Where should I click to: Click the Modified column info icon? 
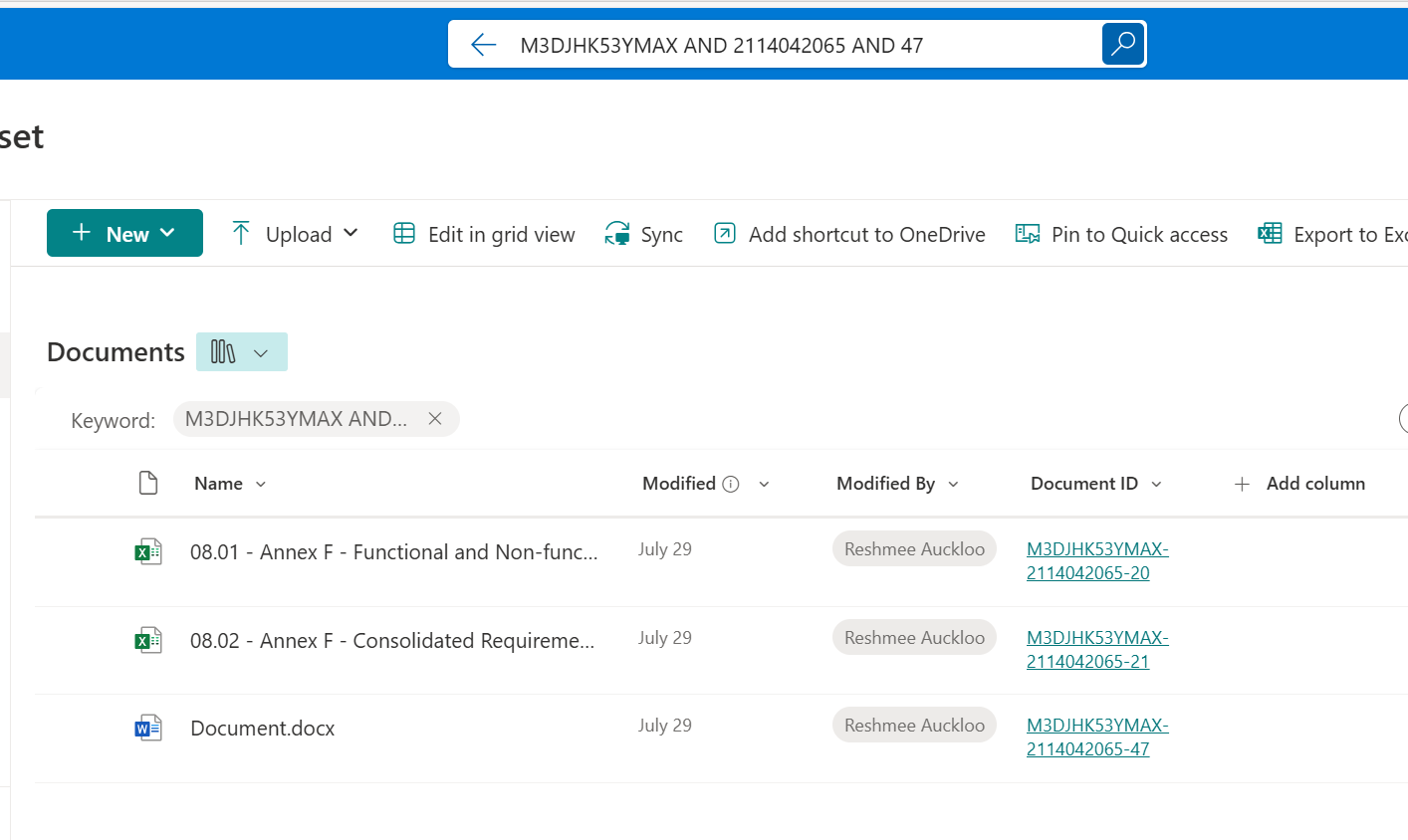731,485
